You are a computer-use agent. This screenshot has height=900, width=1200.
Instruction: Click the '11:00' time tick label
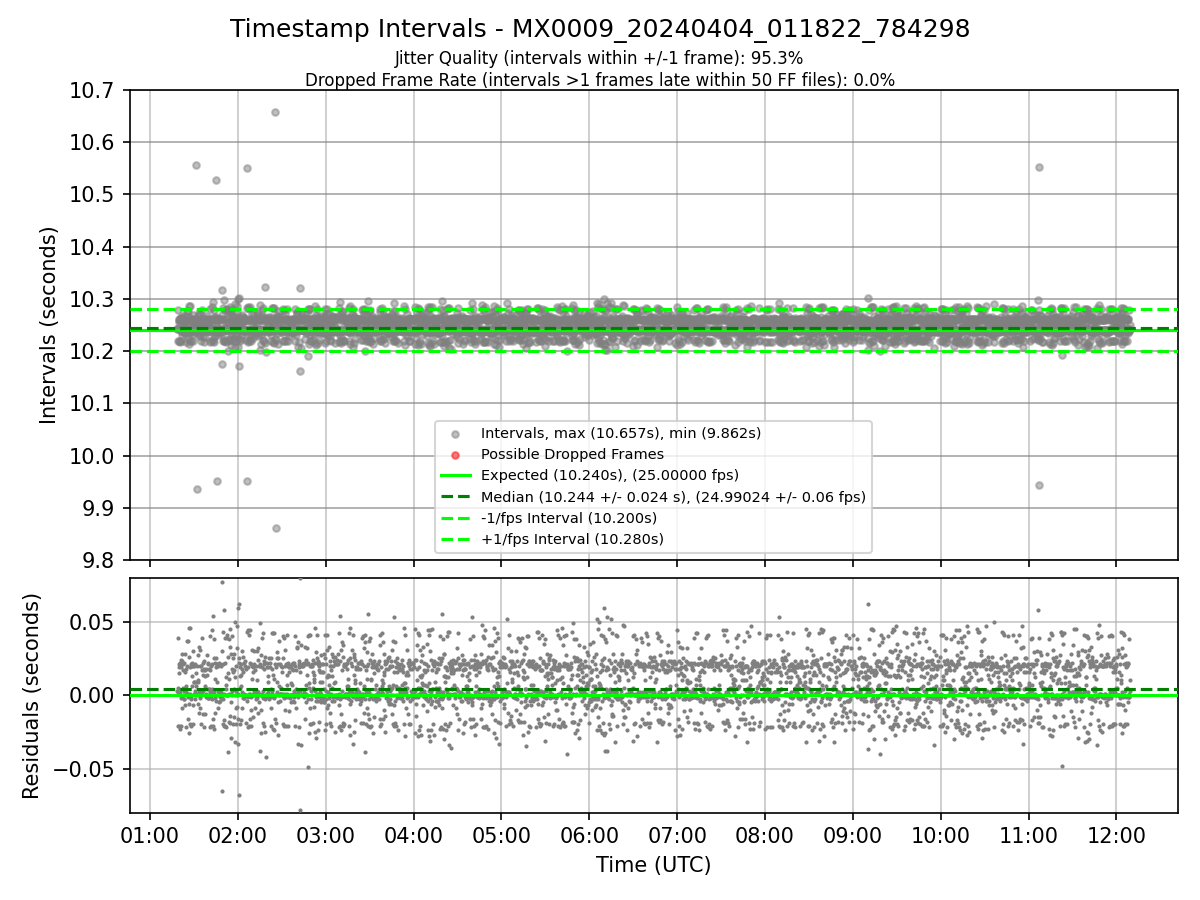coord(1028,834)
